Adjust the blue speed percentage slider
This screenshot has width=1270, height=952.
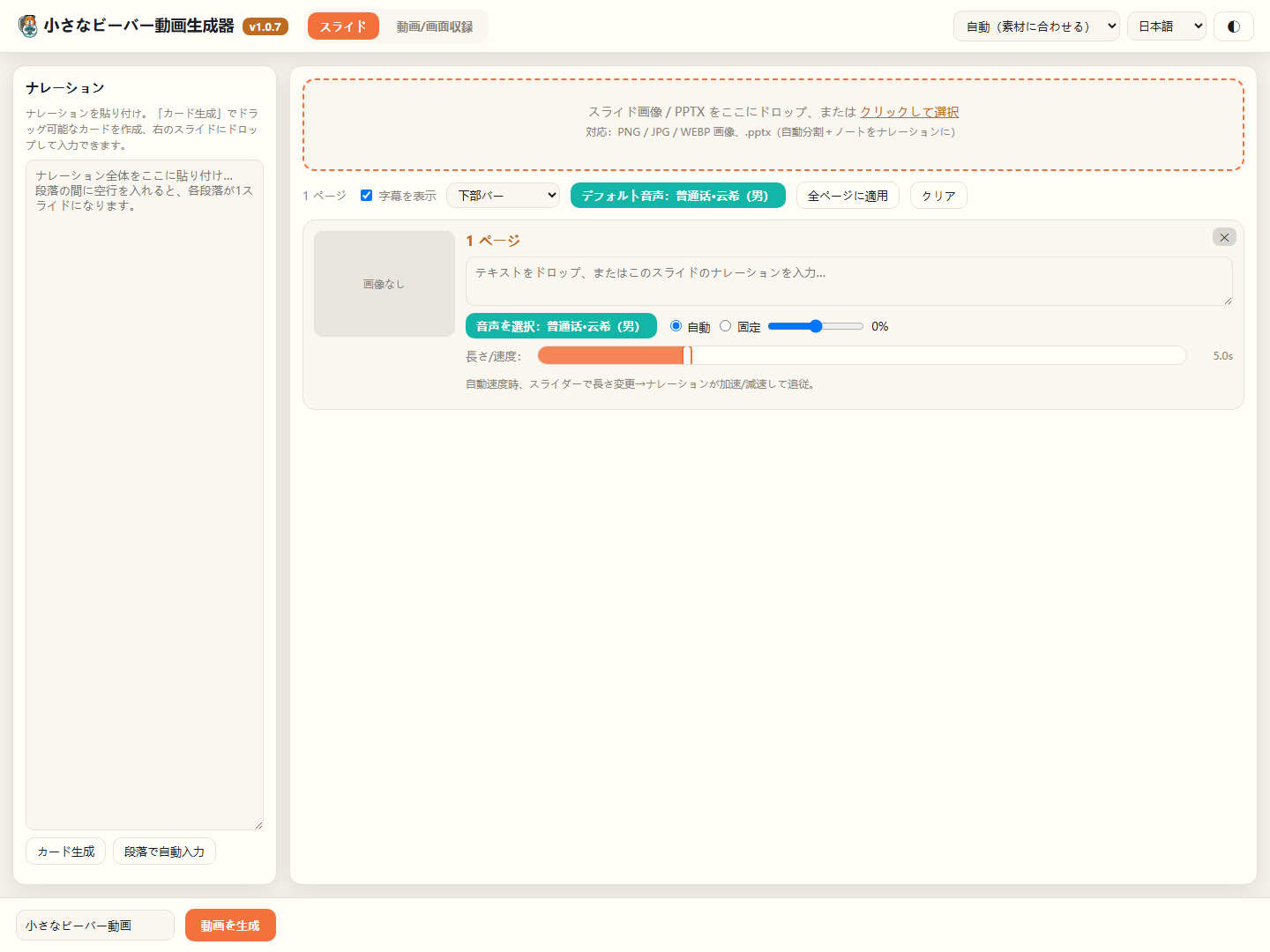pos(816,326)
